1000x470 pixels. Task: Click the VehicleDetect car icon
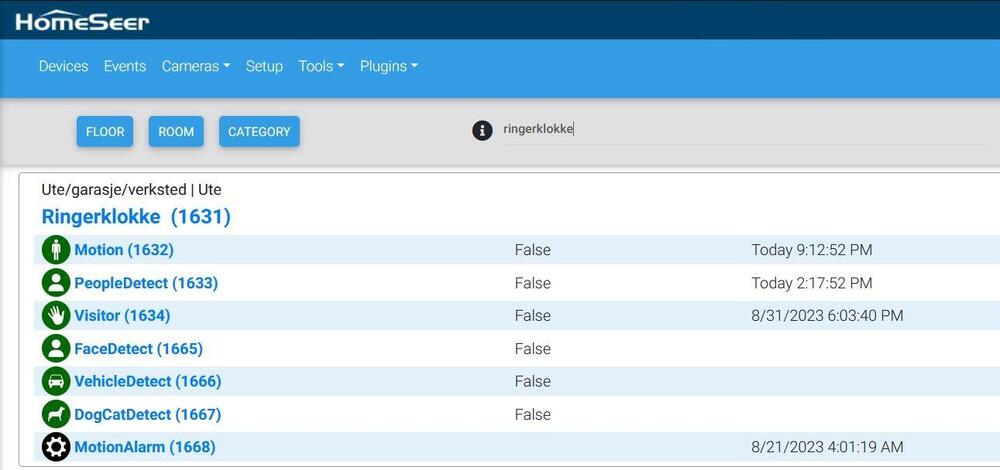pos(56,381)
